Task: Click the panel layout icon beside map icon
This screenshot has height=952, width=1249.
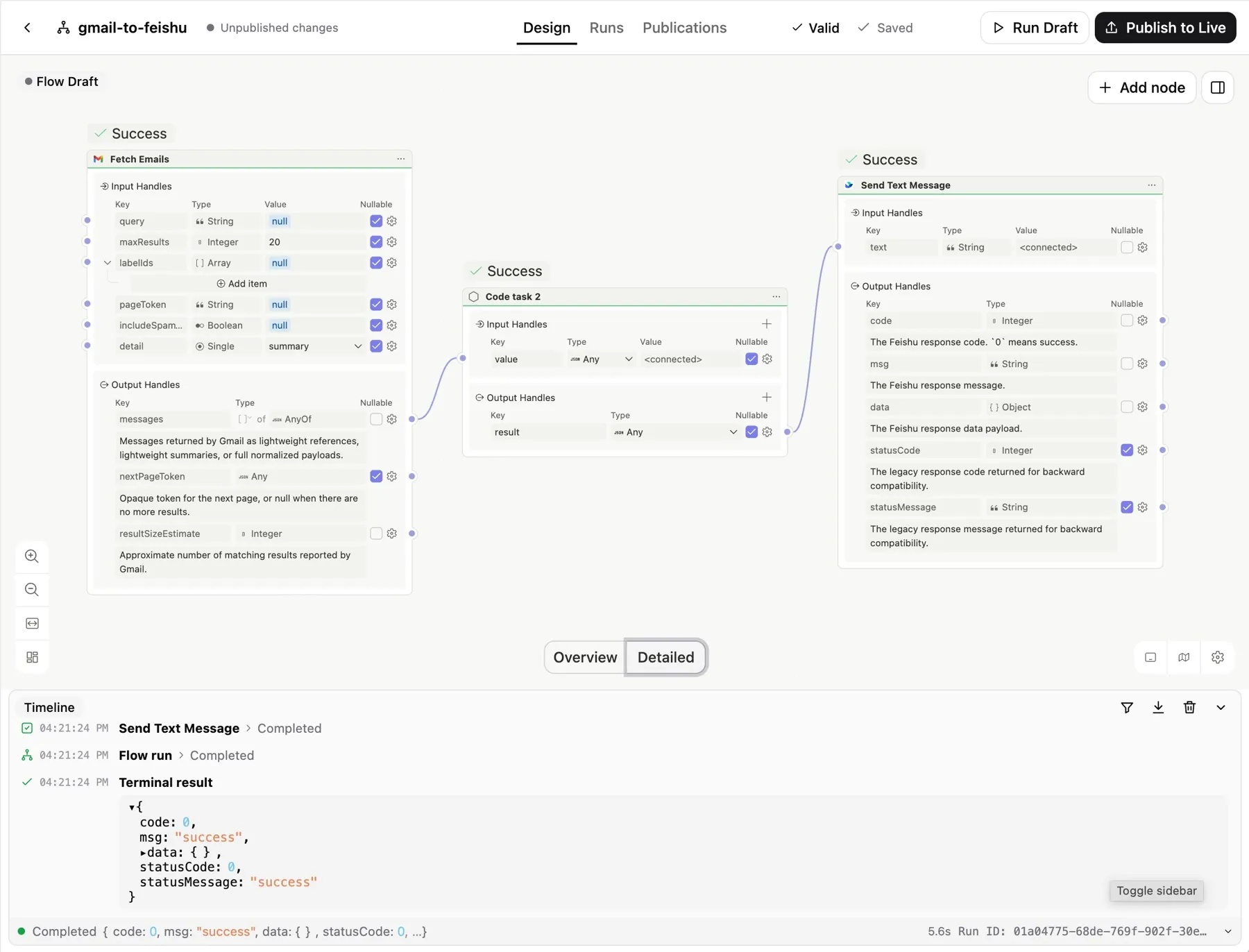Action: tap(1150, 657)
